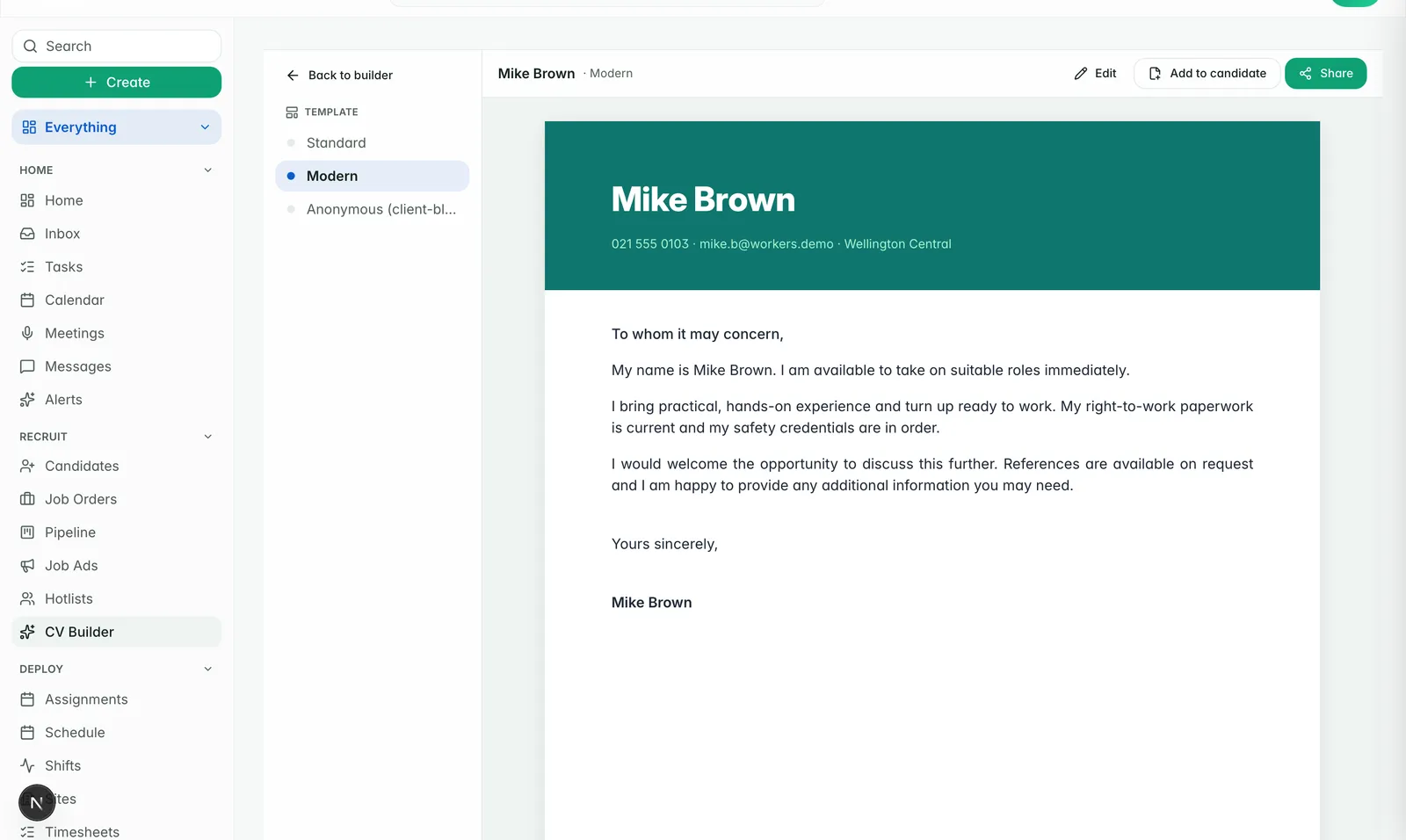Screen dimensions: 1406x840
Task: Click the Shifts activity icon
Action: [x=27, y=766]
